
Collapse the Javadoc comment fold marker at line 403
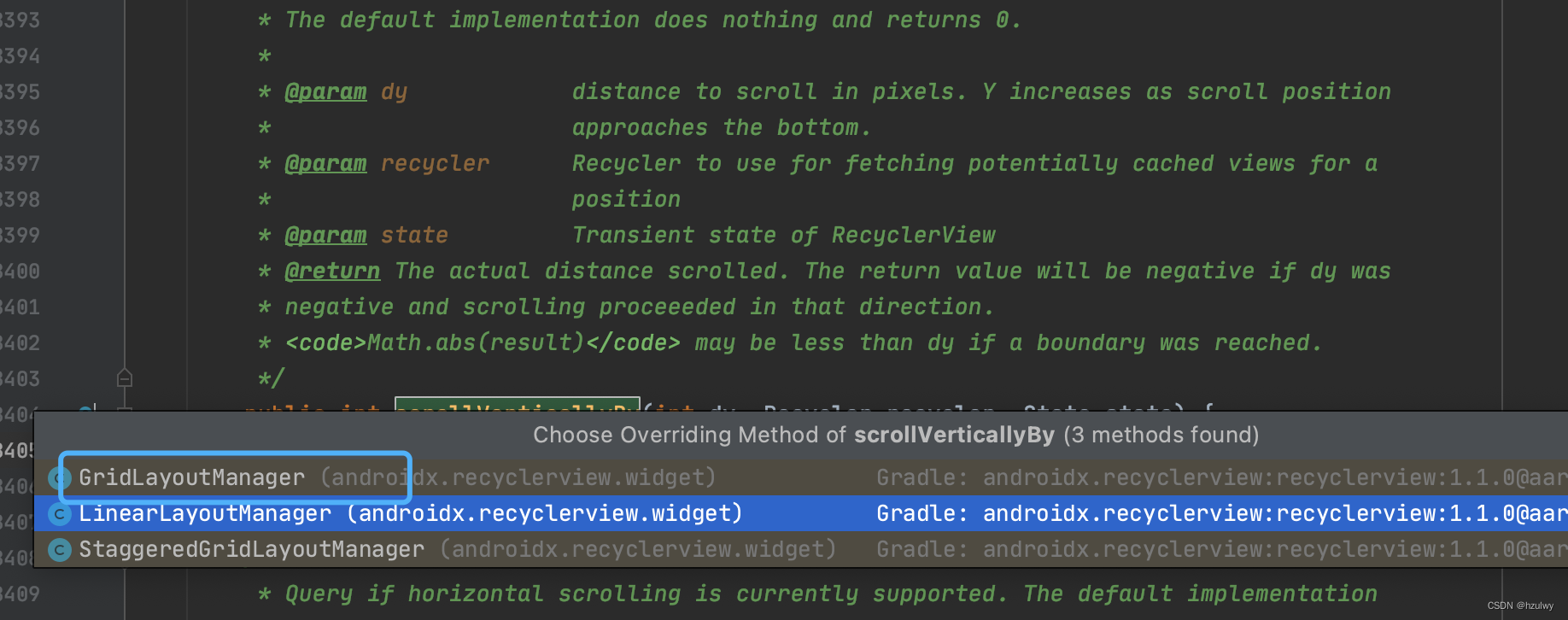(125, 377)
